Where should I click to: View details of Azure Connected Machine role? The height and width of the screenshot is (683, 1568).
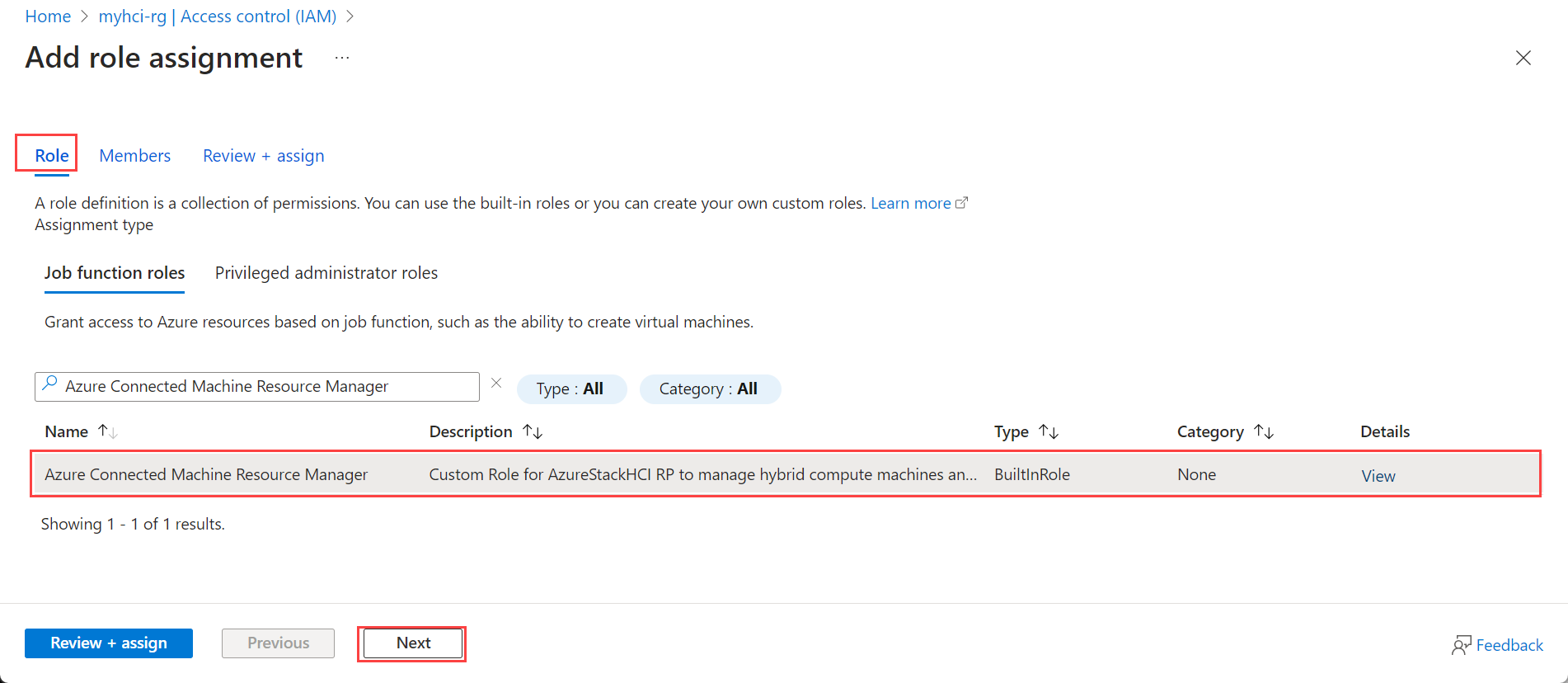coord(1378,476)
